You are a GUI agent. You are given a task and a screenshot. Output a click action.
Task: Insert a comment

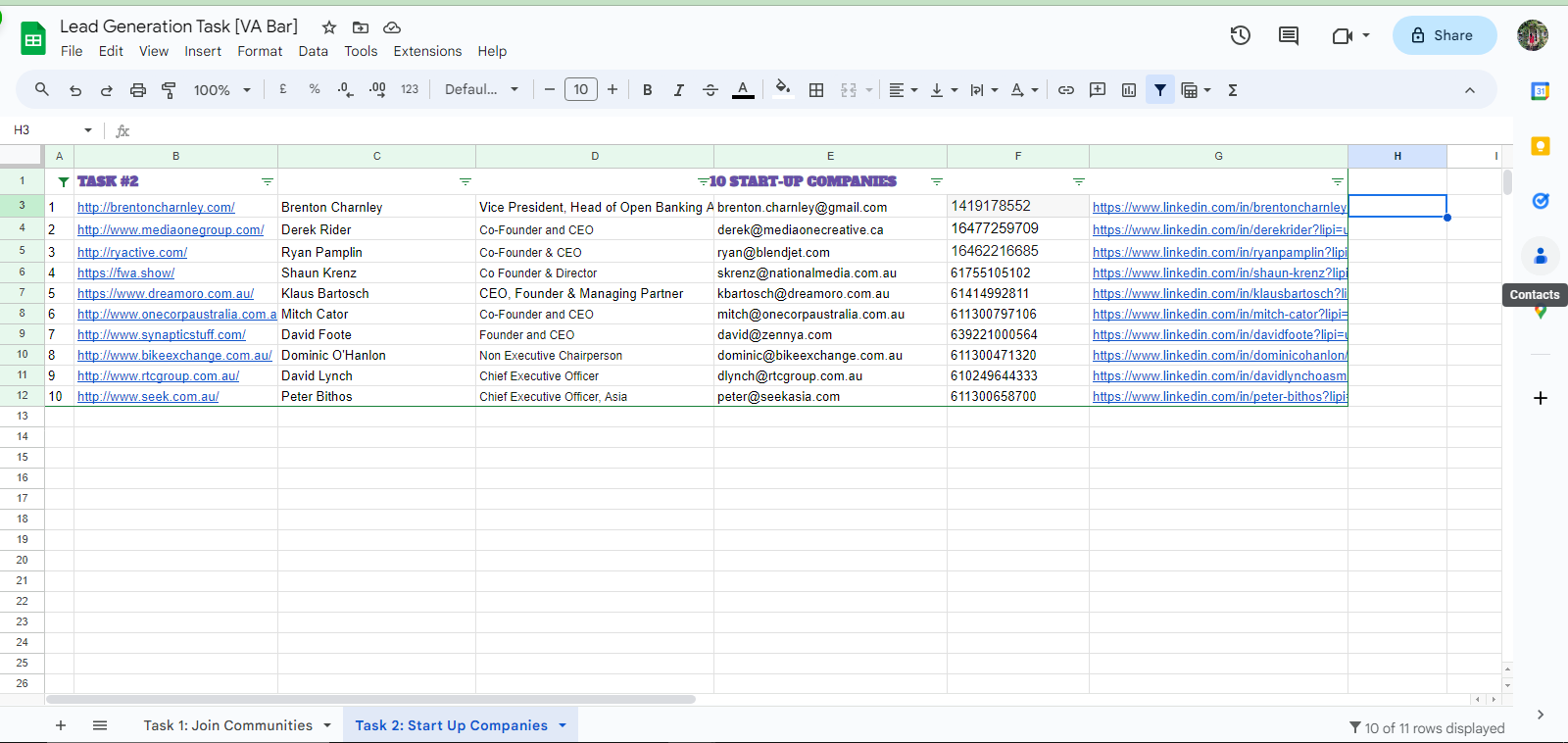pos(1098,90)
